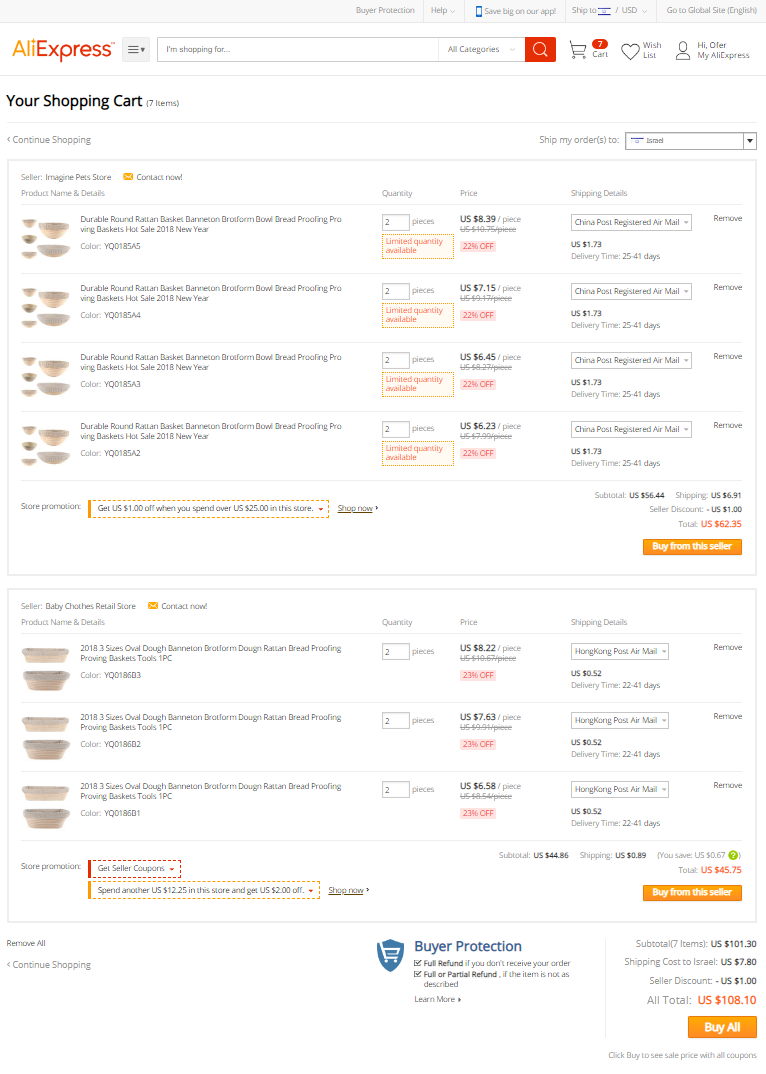The width and height of the screenshot is (766, 1074).
Task: Click the quantity field for YQ0186B3 item
Action: (x=395, y=651)
